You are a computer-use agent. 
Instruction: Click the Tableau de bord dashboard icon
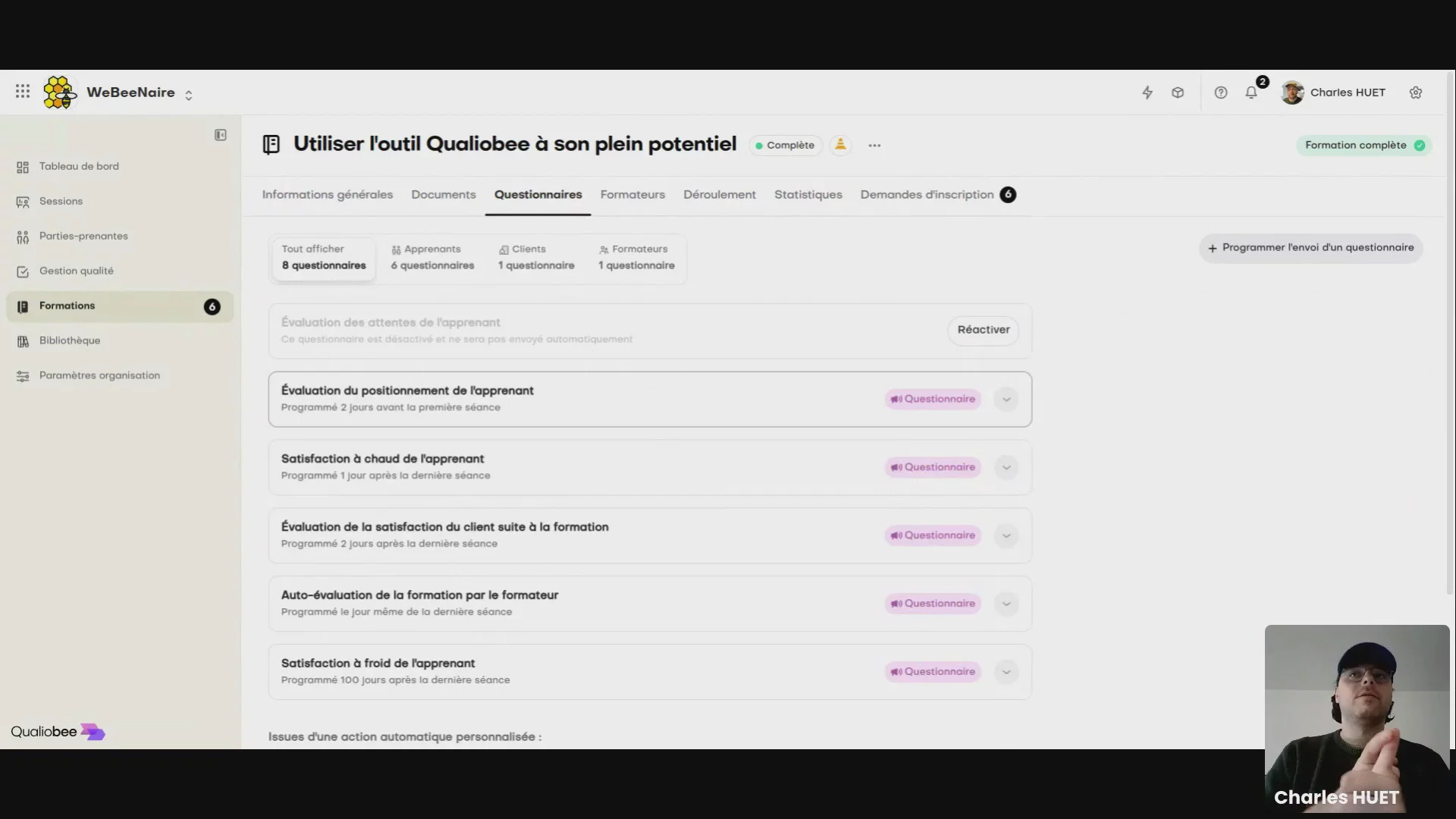point(23,168)
